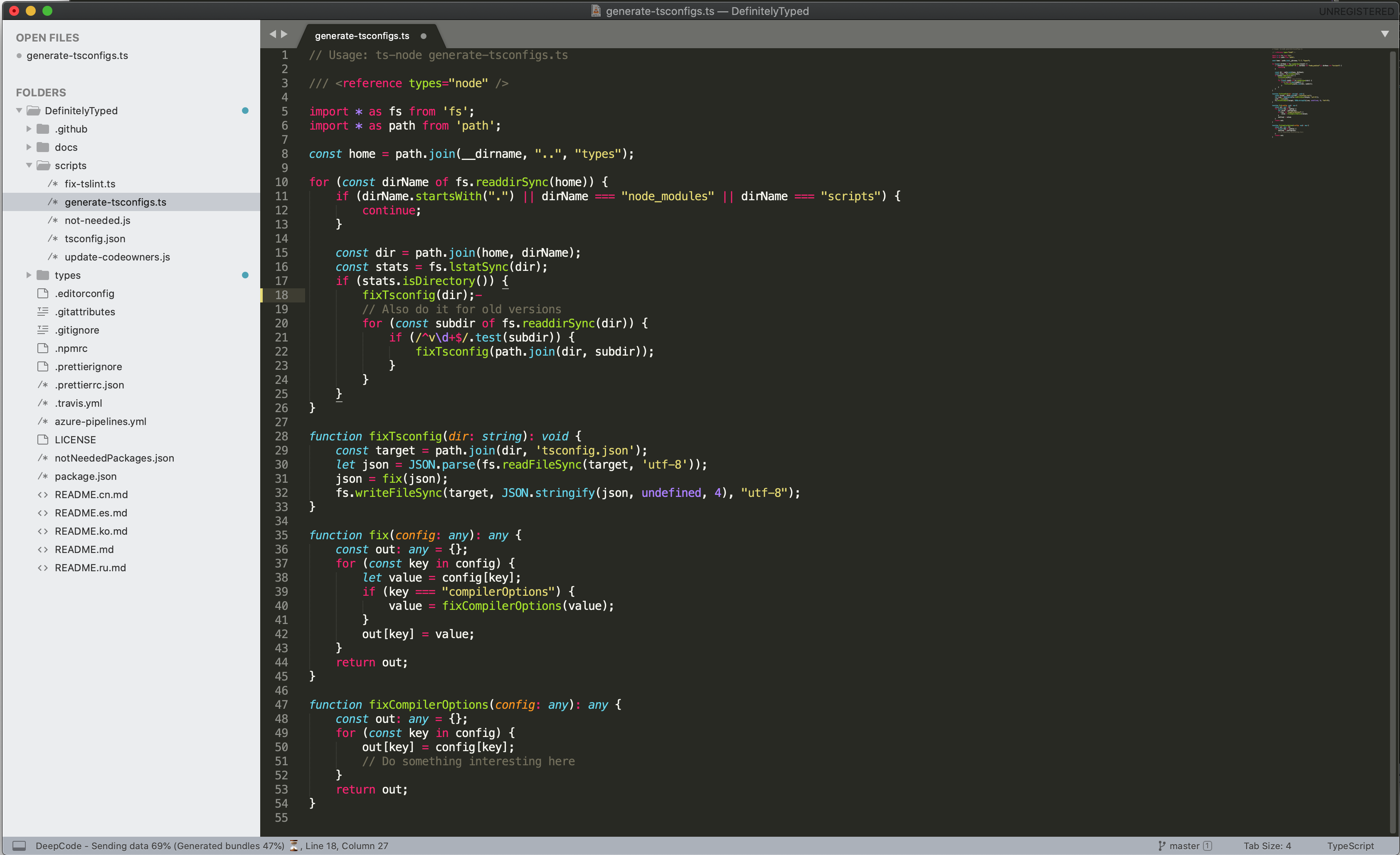Click the .github folder icon
Image resolution: width=1400 pixels, height=855 pixels.
[43, 129]
